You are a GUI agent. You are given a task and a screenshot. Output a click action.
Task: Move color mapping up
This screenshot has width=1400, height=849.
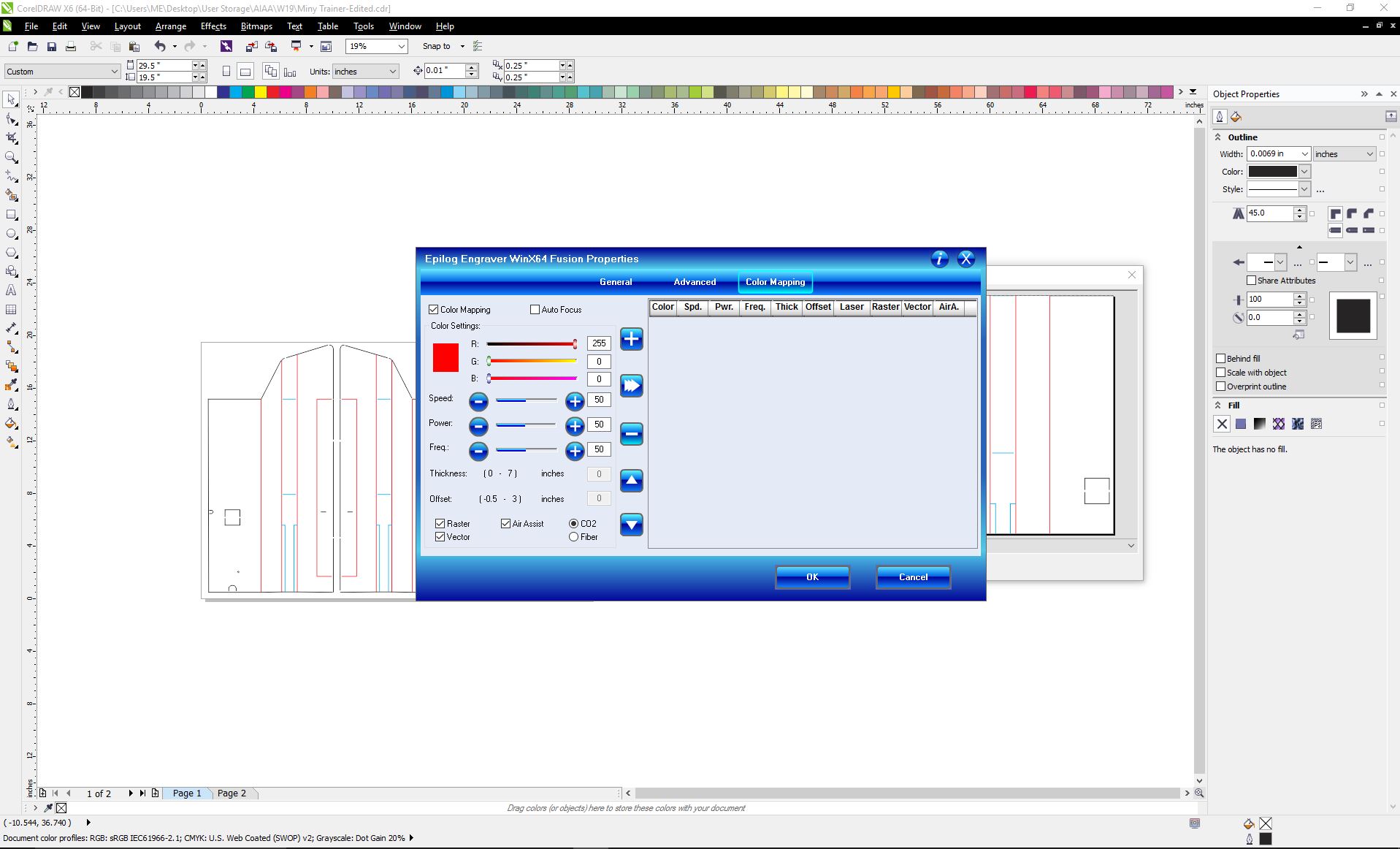pyautogui.click(x=632, y=481)
